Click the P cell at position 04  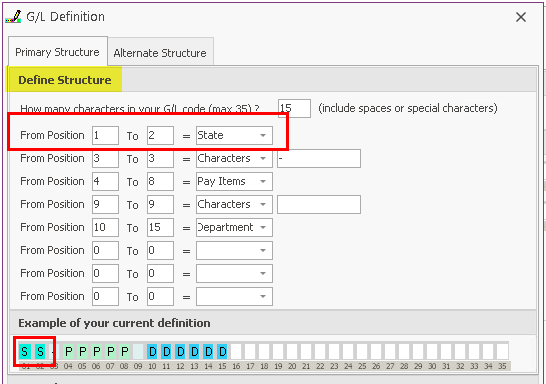click(69, 352)
